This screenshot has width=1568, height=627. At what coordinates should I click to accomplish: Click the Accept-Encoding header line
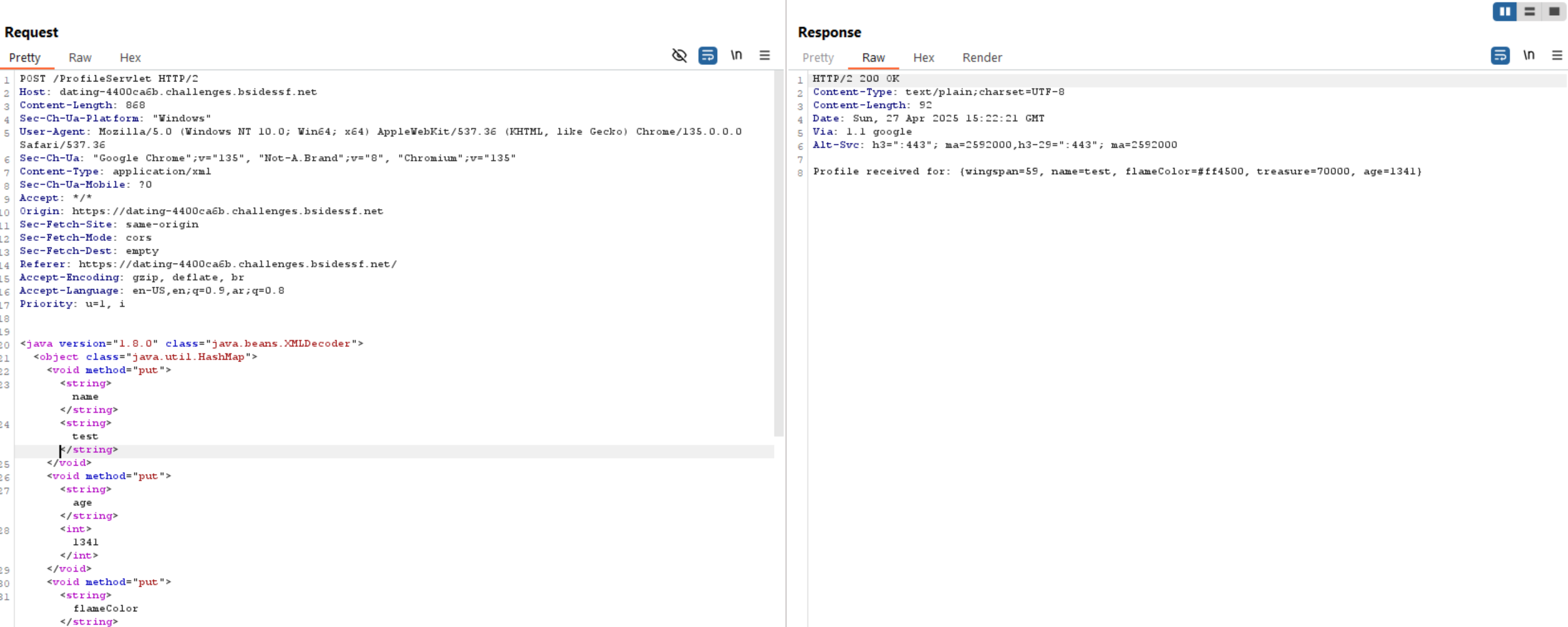pos(132,278)
